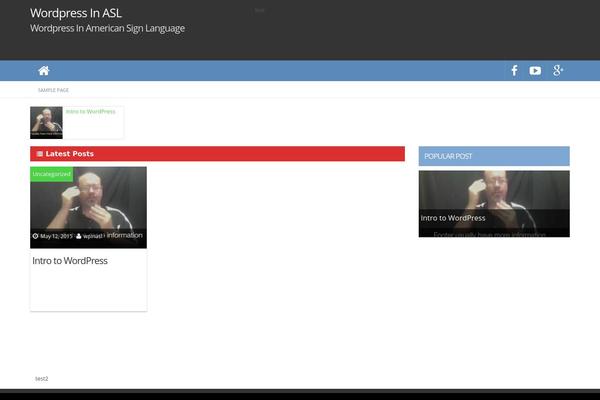Image resolution: width=600 pixels, height=400 pixels.
Task: Open Intro to WordPress caption in Popular Post
Action: (453, 218)
